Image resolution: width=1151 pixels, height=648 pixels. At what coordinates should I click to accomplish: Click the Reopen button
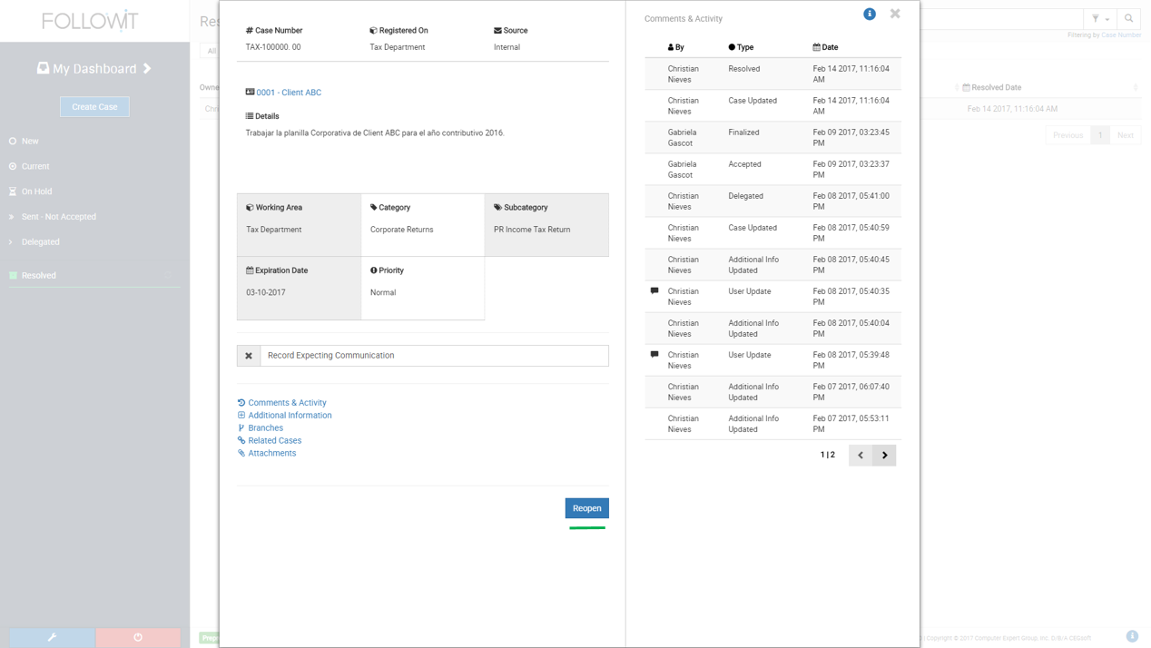click(587, 508)
